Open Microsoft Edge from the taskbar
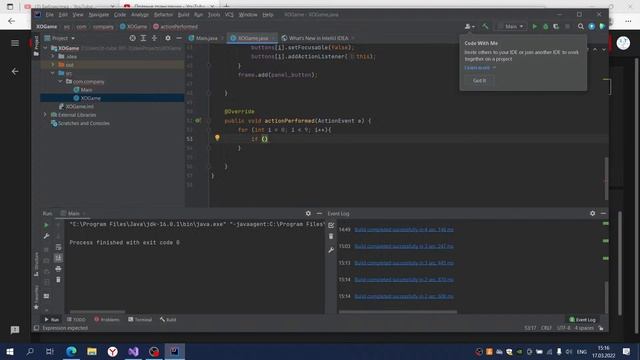Image resolution: width=640 pixels, height=360 pixels. point(71,351)
